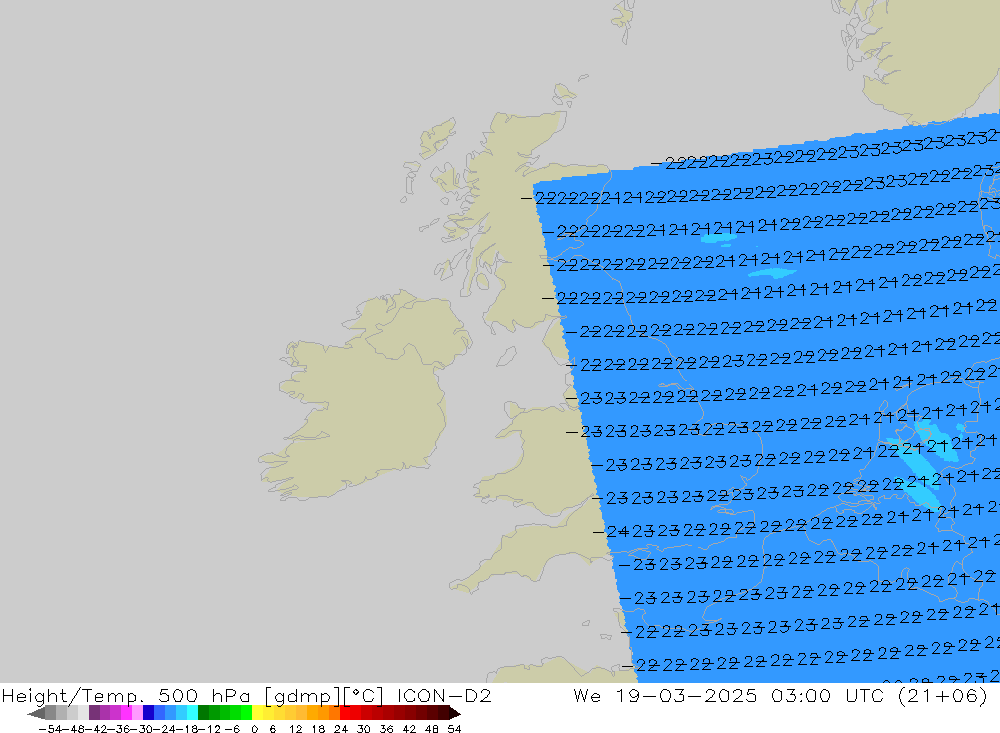Click the dark maroon right arrow of legend

(x=454, y=713)
